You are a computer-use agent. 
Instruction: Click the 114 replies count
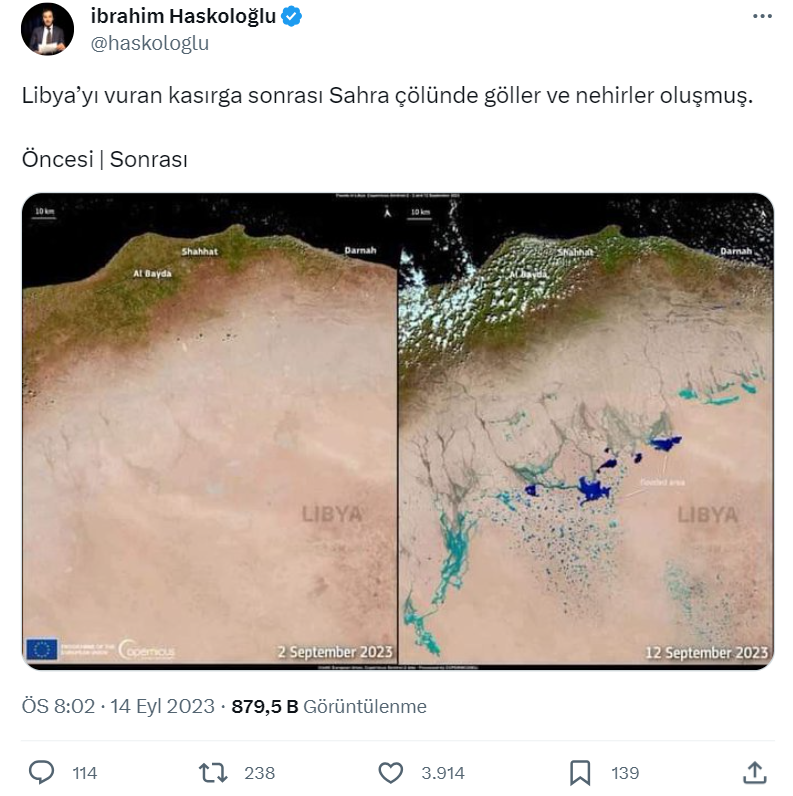[84, 773]
